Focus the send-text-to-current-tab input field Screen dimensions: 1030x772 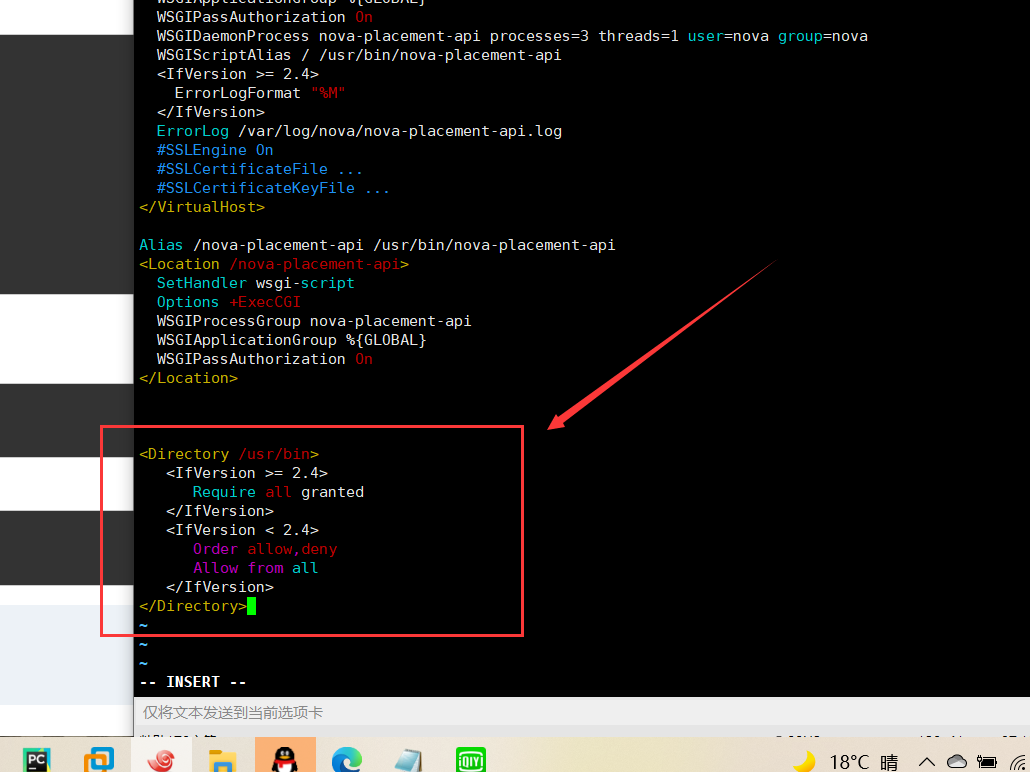(582, 712)
